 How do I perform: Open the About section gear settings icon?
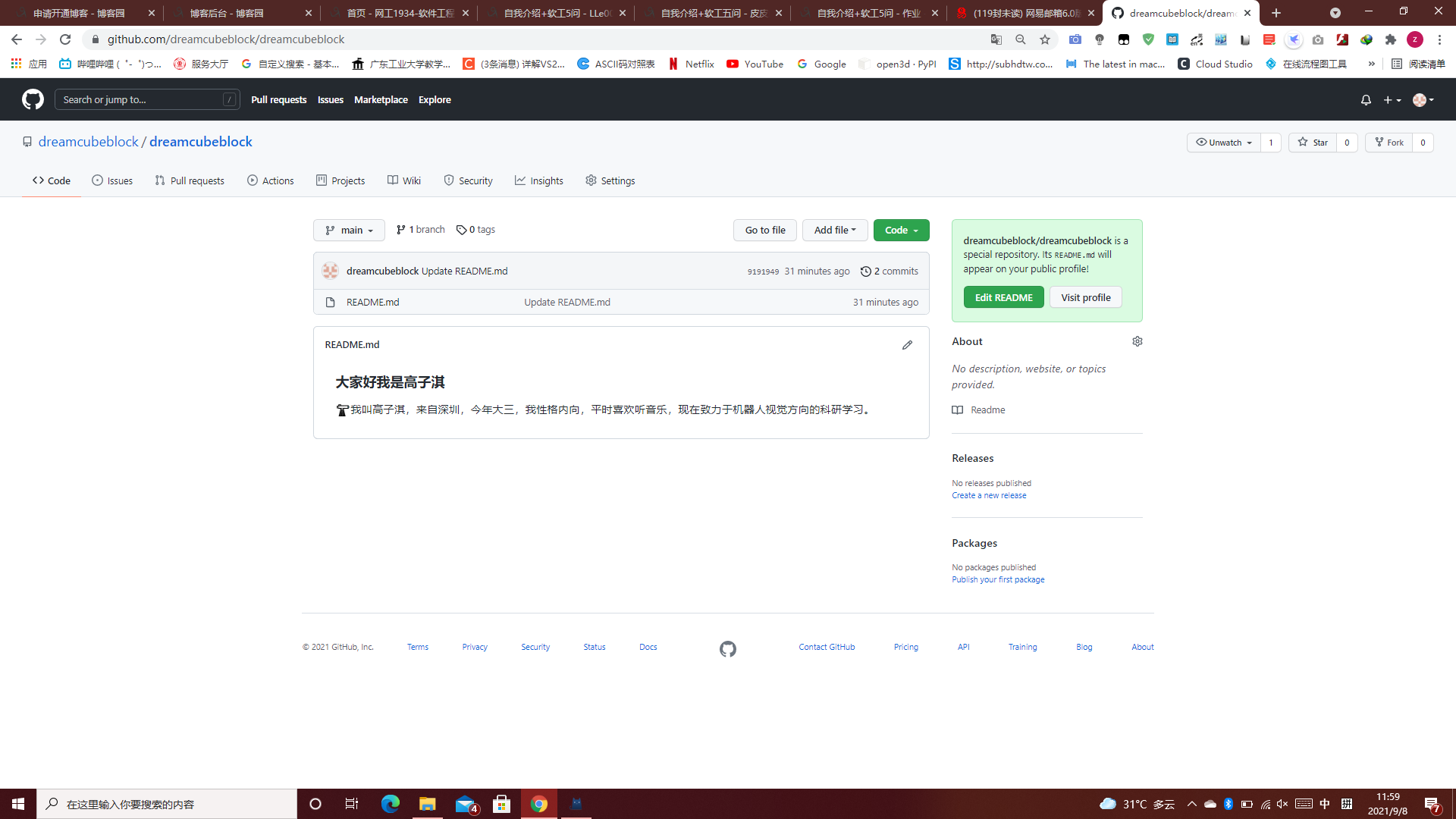(1137, 341)
